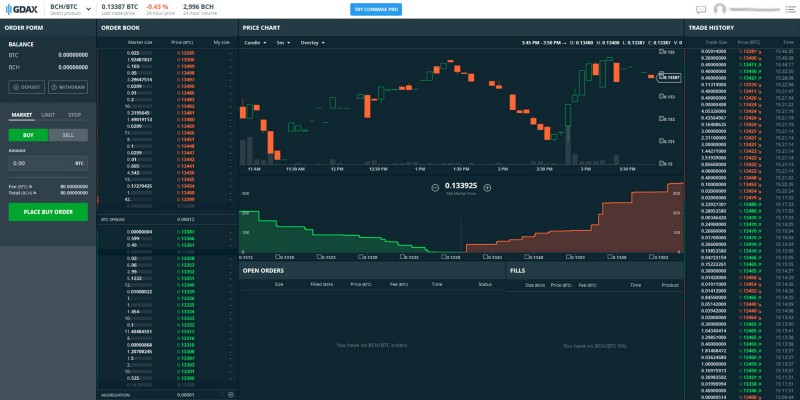Open the hamburger menu icon at top right

tap(790, 9)
